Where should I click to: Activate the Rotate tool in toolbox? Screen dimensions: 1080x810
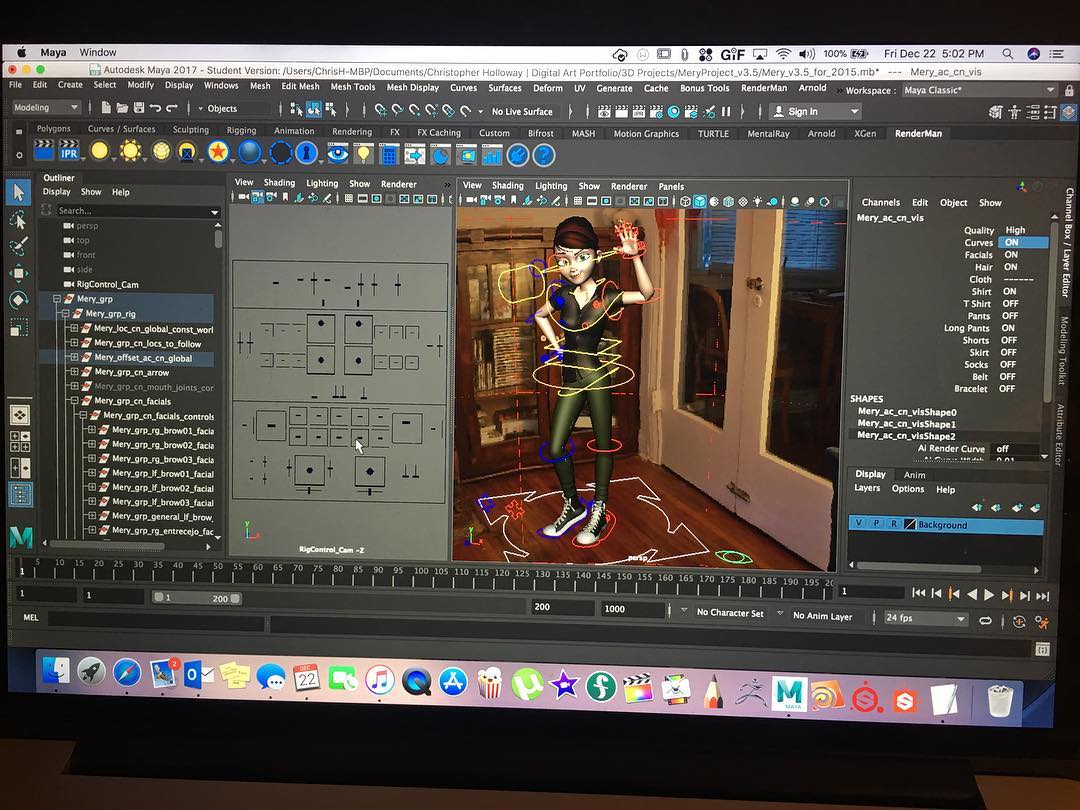pyautogui.click(x=19, y=300)
